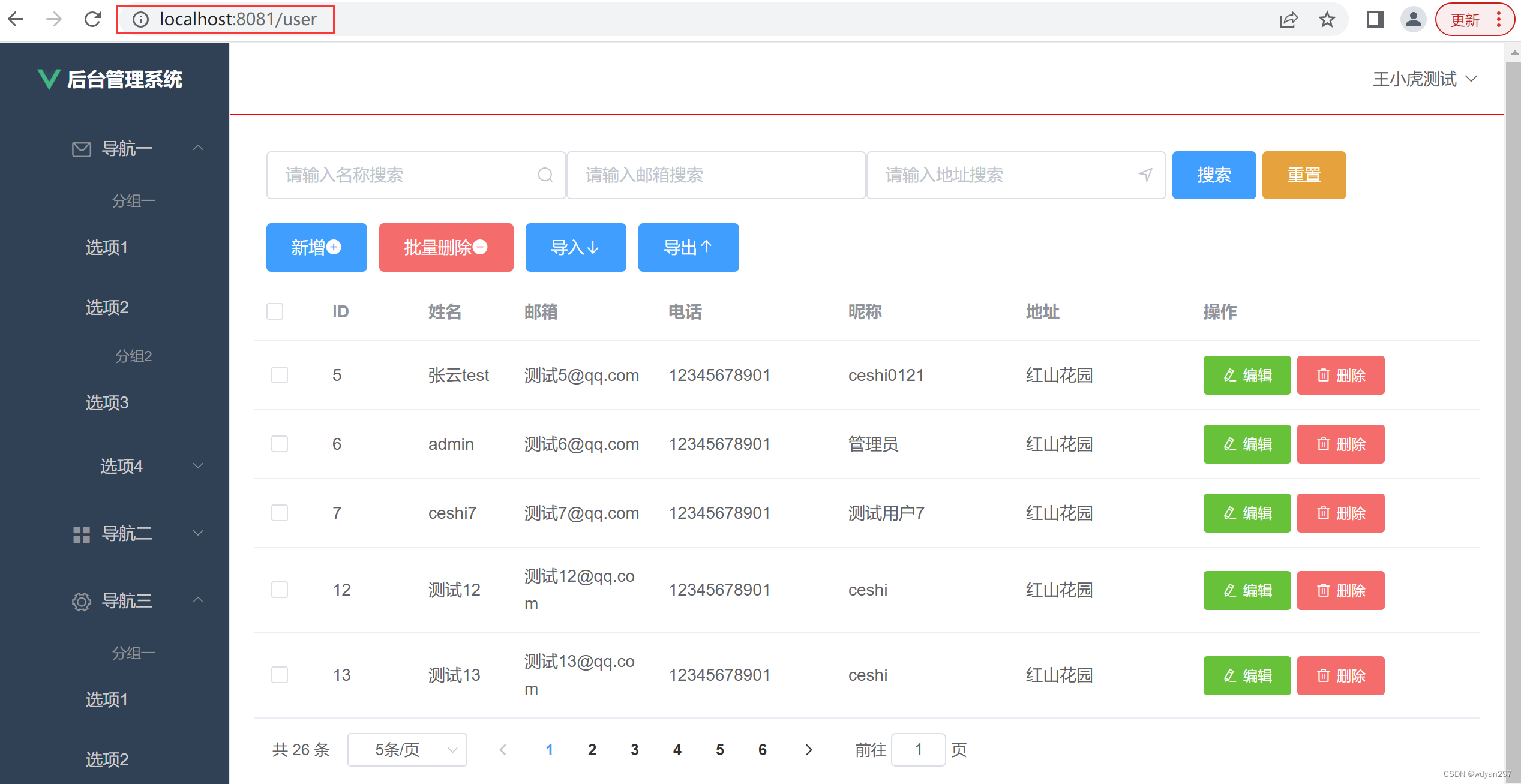This screenshot has width=1521, height=784.
Task: Jump to pagination page 5
Action: tap(719, 750)
